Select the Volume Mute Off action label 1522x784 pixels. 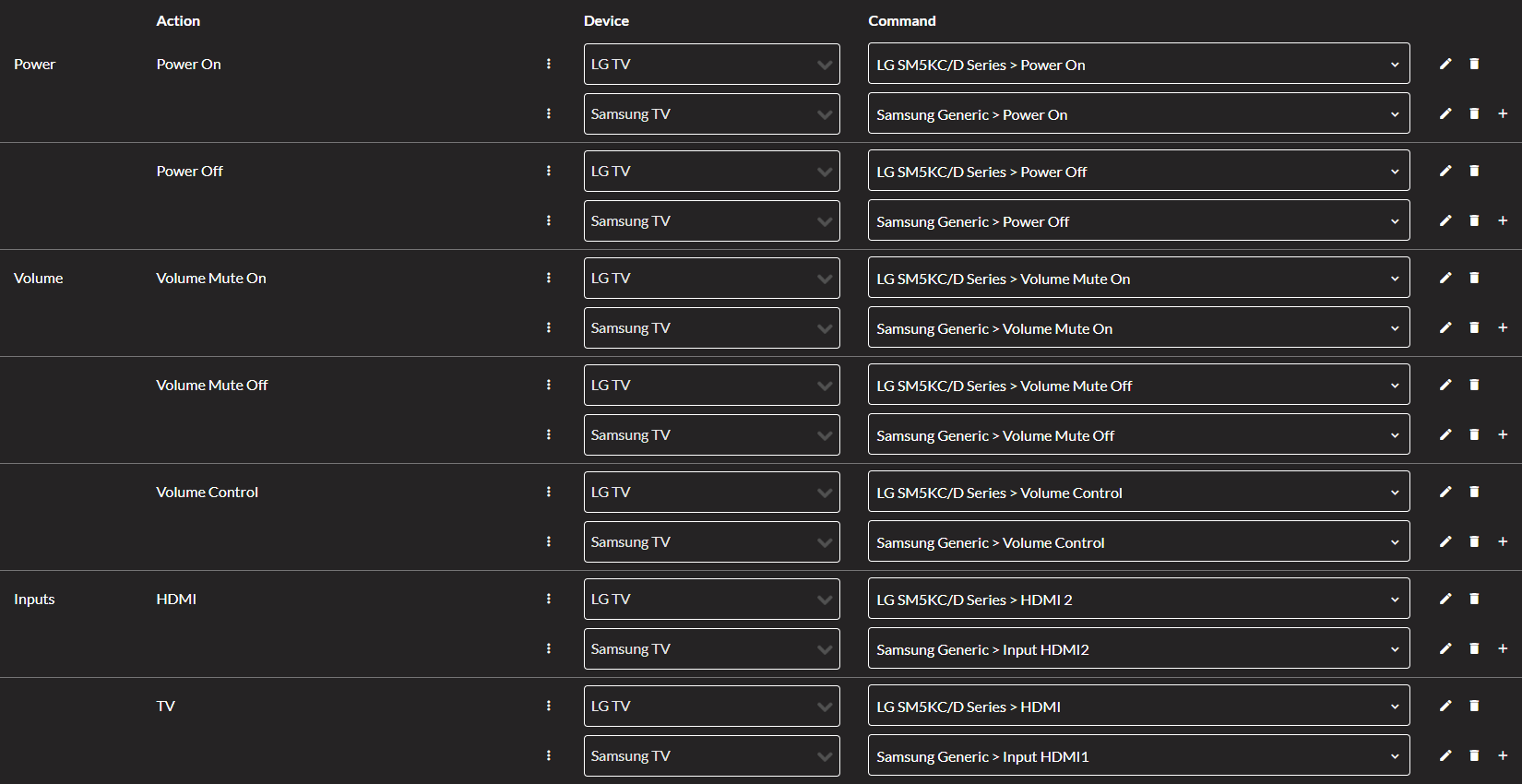211,385
